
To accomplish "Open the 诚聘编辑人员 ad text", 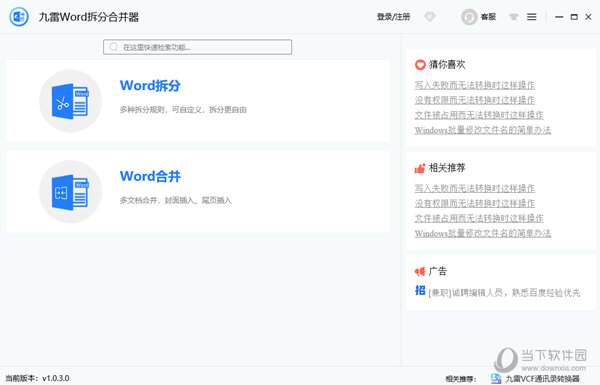I will pyautogui.click(x=504, y=293).
